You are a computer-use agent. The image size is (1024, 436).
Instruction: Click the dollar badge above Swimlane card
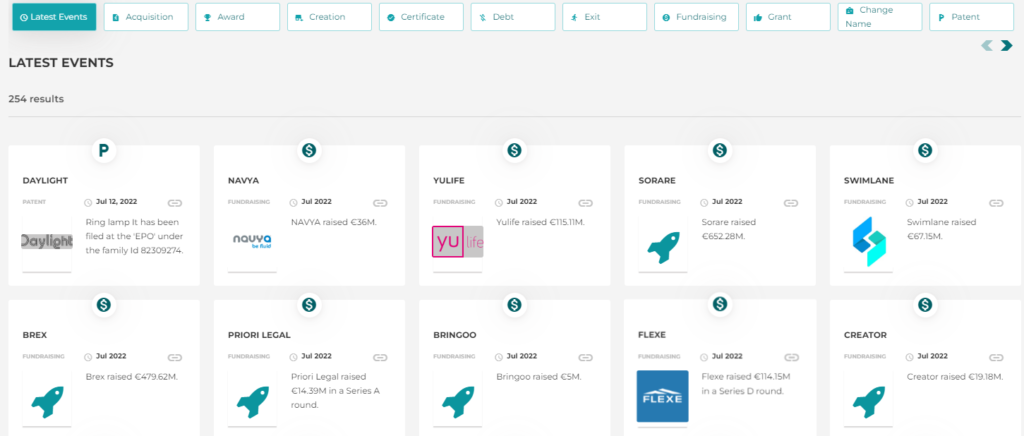pos(925,151)
